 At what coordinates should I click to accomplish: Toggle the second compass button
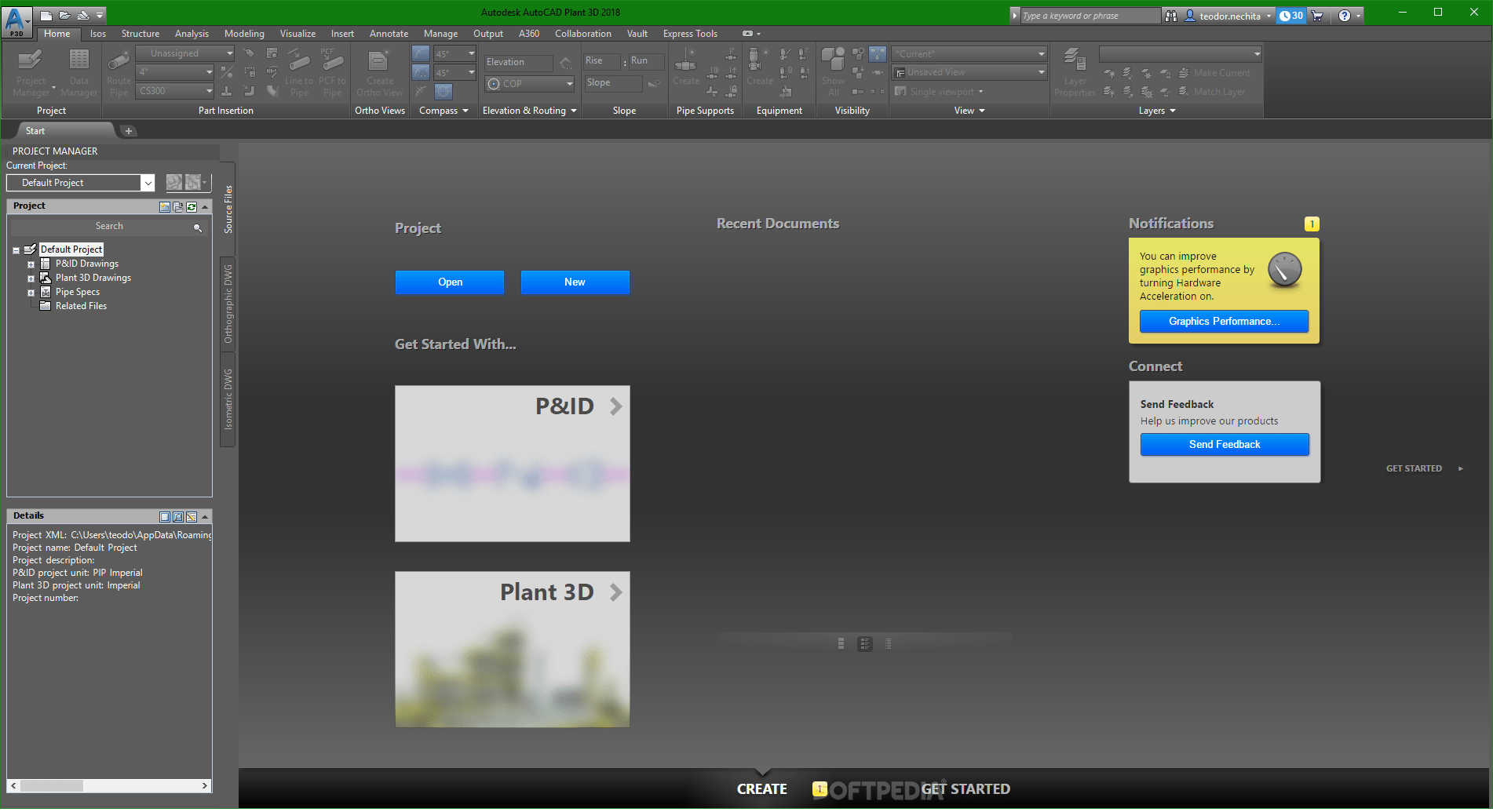pos(421,72)
